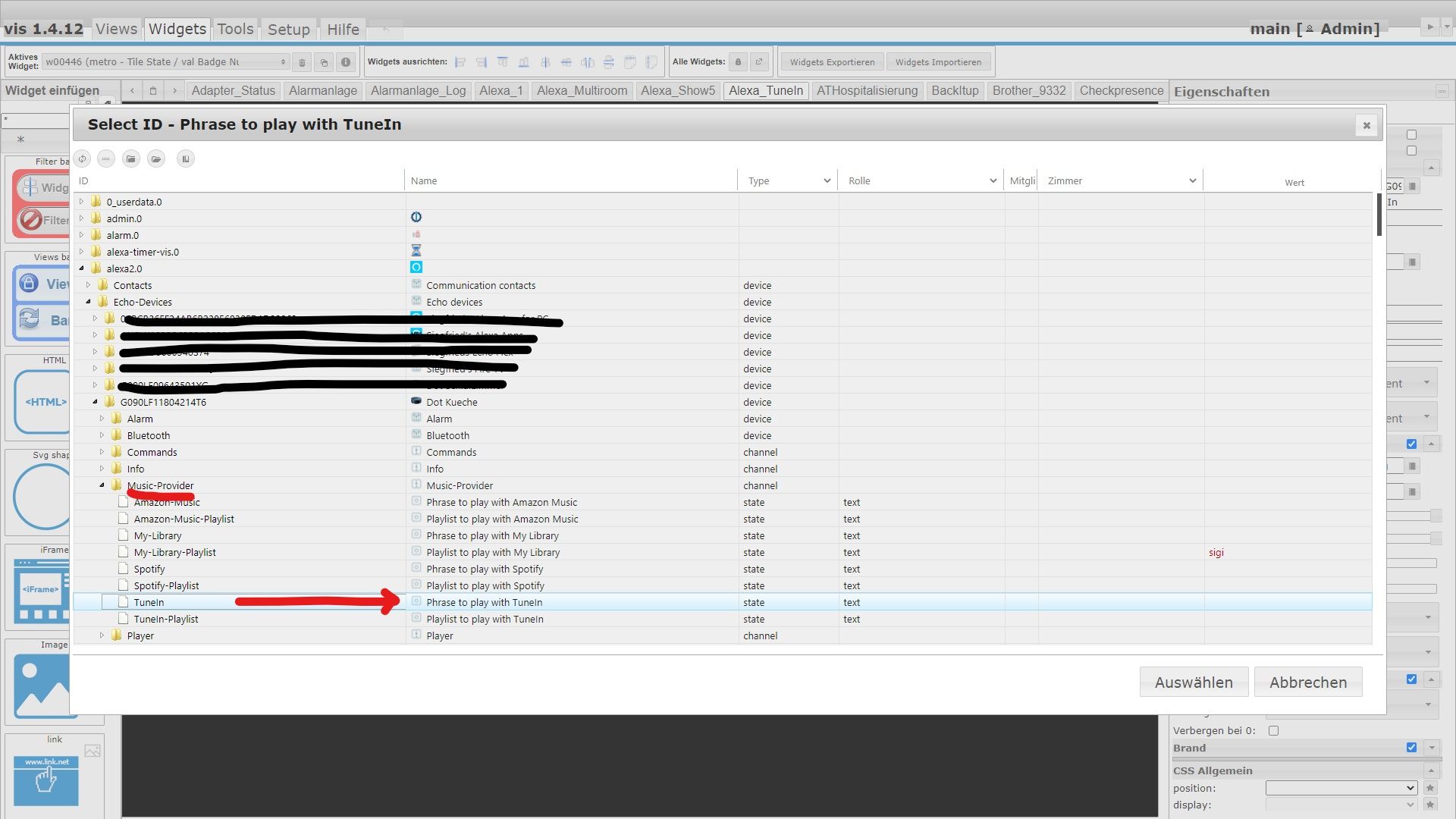Show info for the active widget
The height and width of the screenshot is (819, 1456).
346,62
